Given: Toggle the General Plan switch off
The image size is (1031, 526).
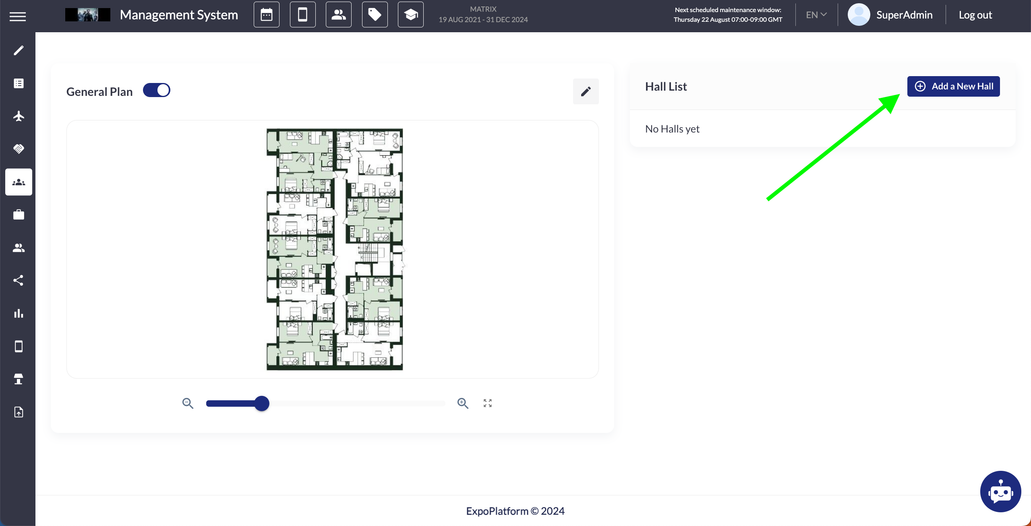Looking at the screenshot, I should coord(156,91).
